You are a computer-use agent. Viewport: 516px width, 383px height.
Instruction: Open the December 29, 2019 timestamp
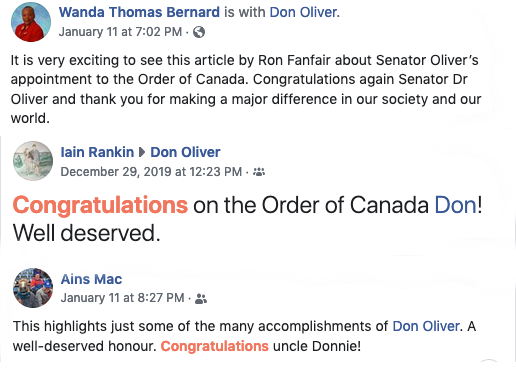tap(151, 172)
